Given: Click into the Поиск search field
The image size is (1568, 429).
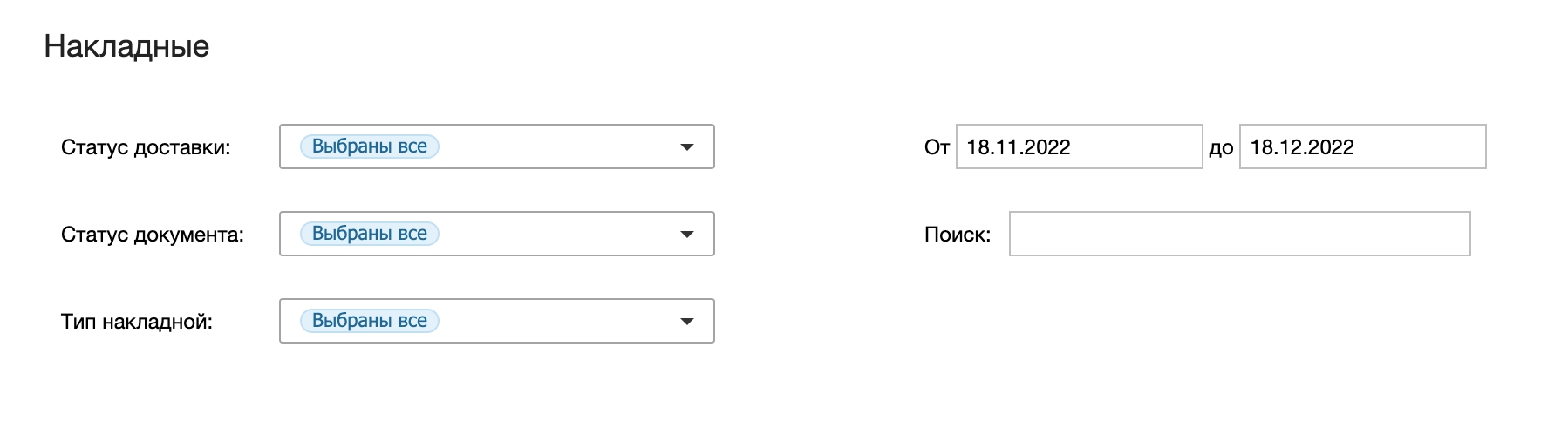Looking at the screenshot, I should pos(1239,235).
